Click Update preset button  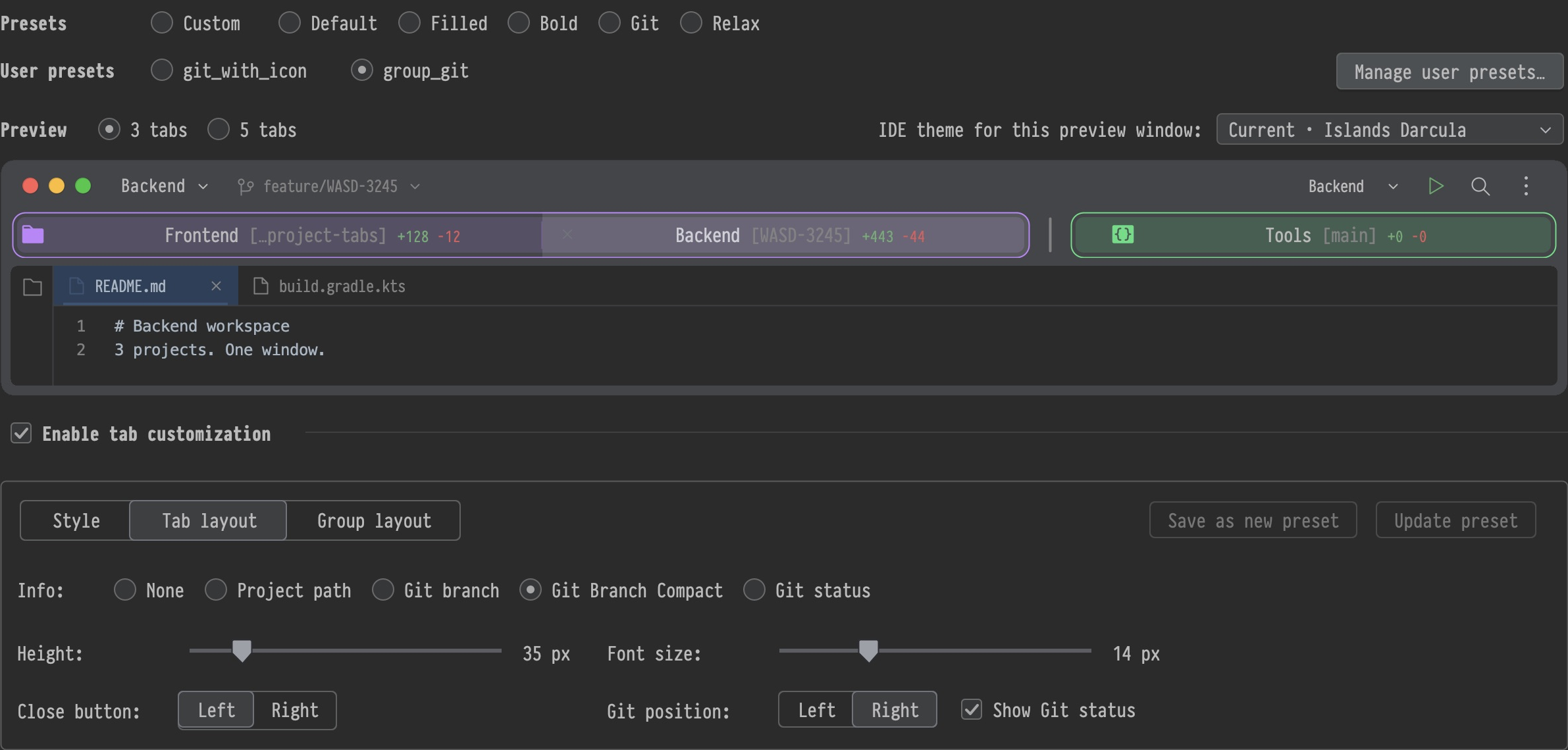coord(1455,520)
